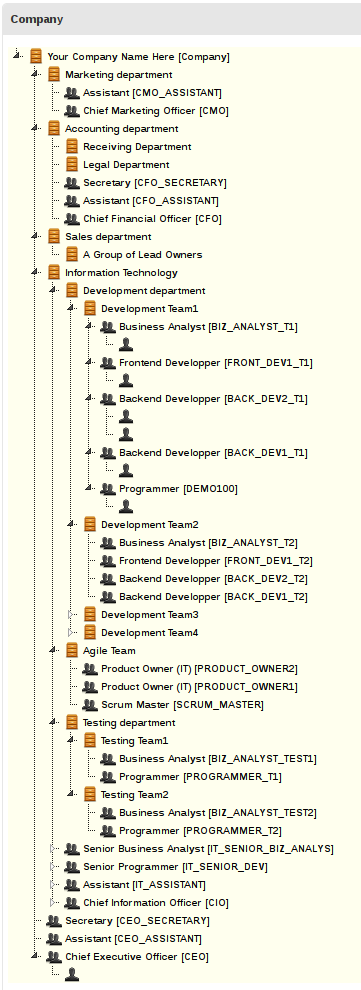The height and width of the screenshot is (990, 361).
Task: Click the person icon under Chief Executive Officer
Action: (73, 974)
